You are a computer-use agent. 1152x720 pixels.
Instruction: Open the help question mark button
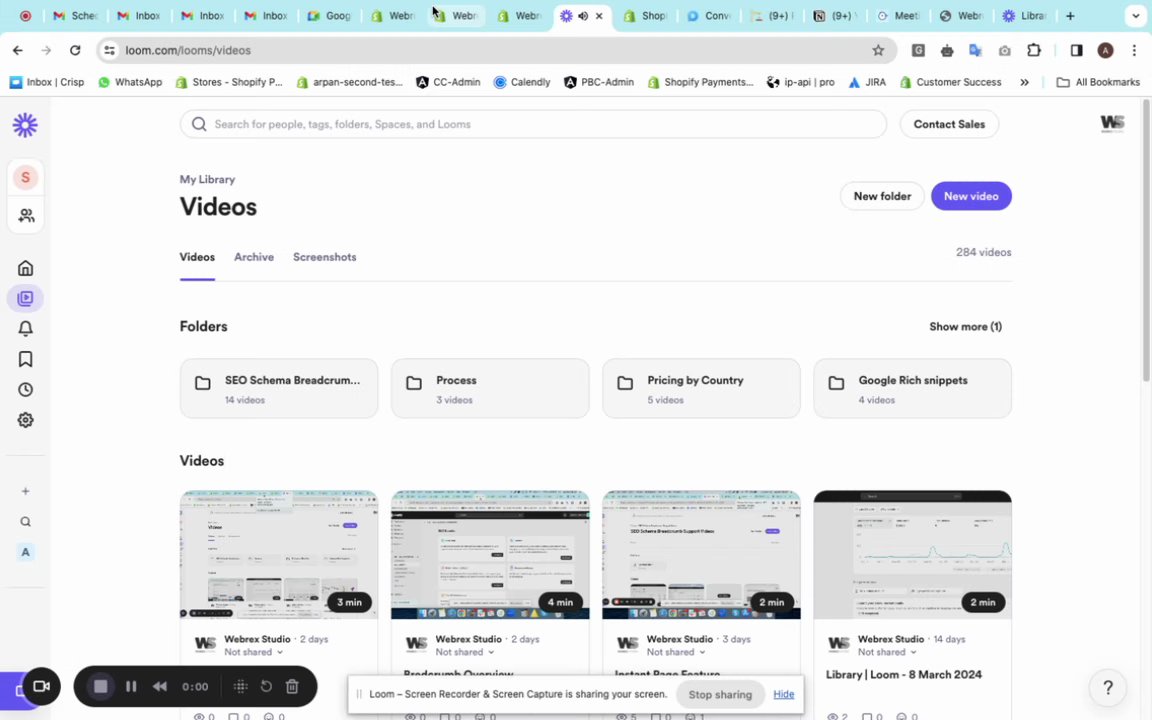(1108, 688)
